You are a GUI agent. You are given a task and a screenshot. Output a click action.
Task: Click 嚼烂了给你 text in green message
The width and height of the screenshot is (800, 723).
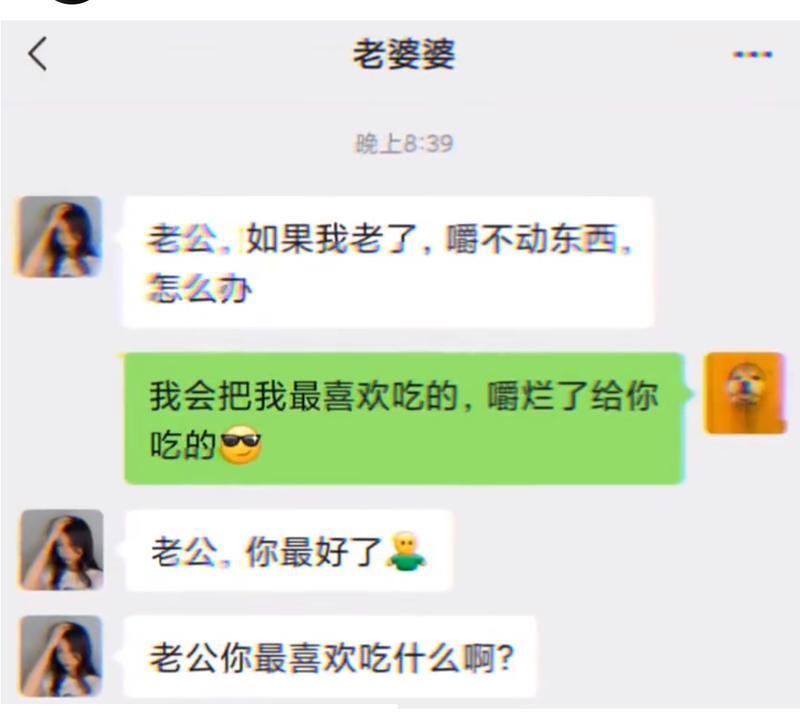572,395
